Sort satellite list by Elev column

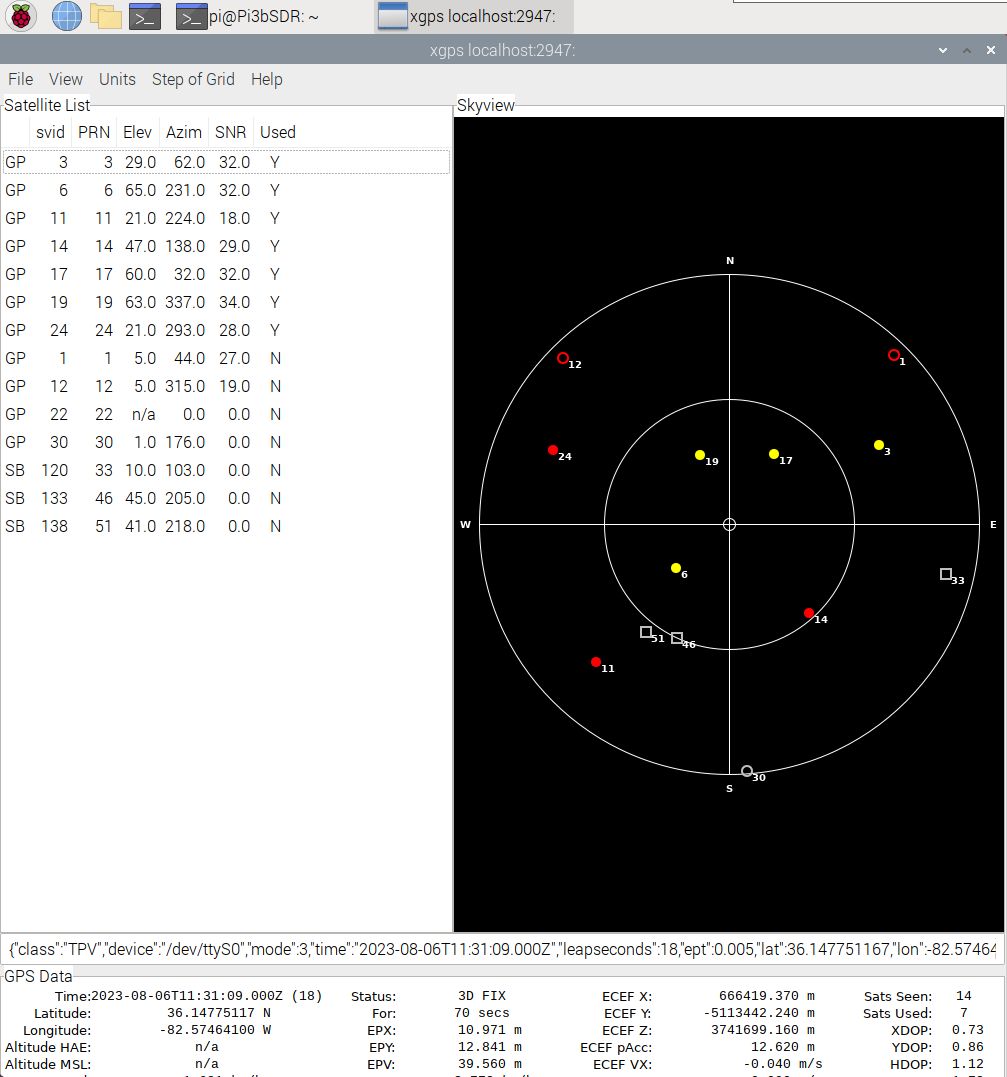[137, 133]
